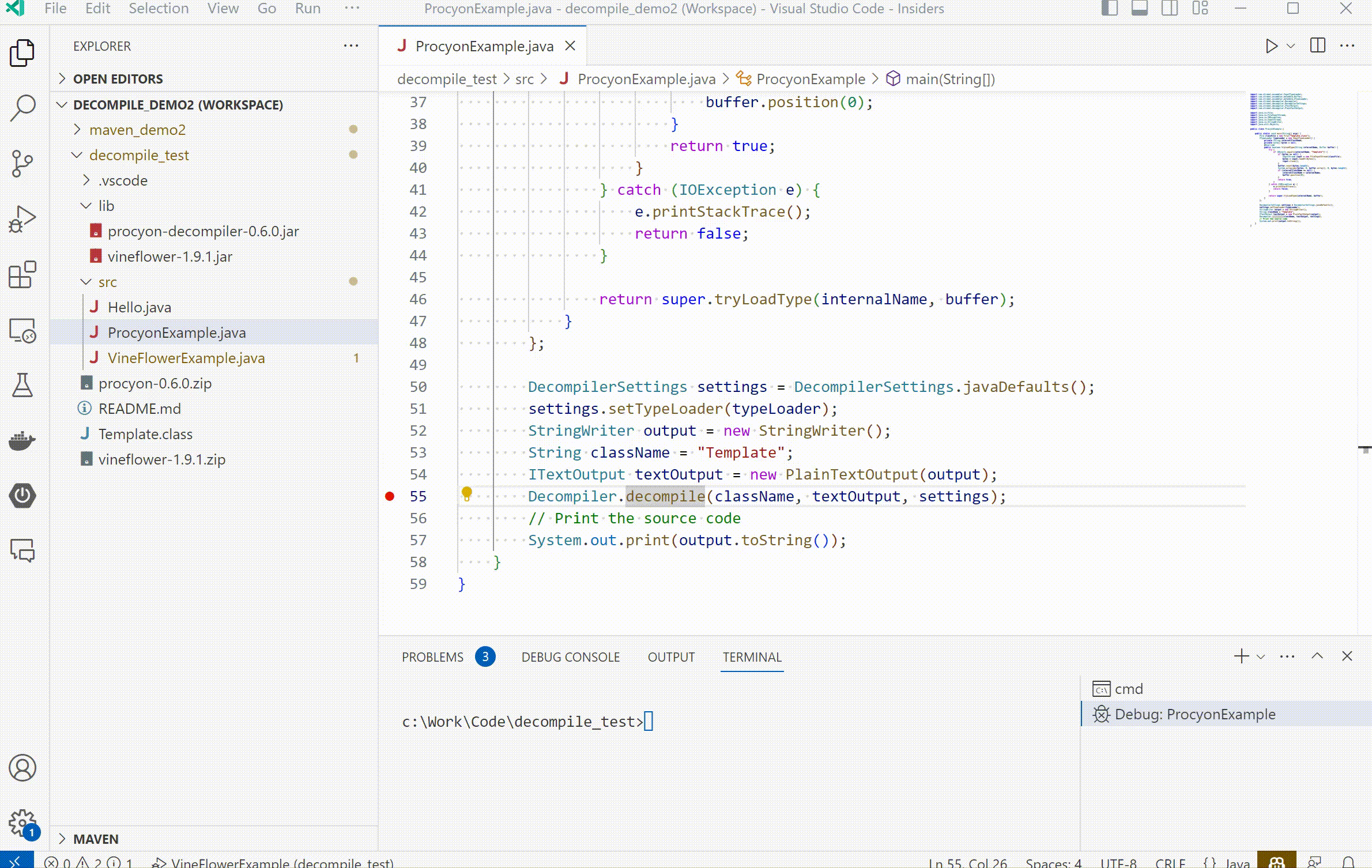Close the ProcyonExample.java editor tab
This screenshot has width=1372, height=868.
[570, 46]
